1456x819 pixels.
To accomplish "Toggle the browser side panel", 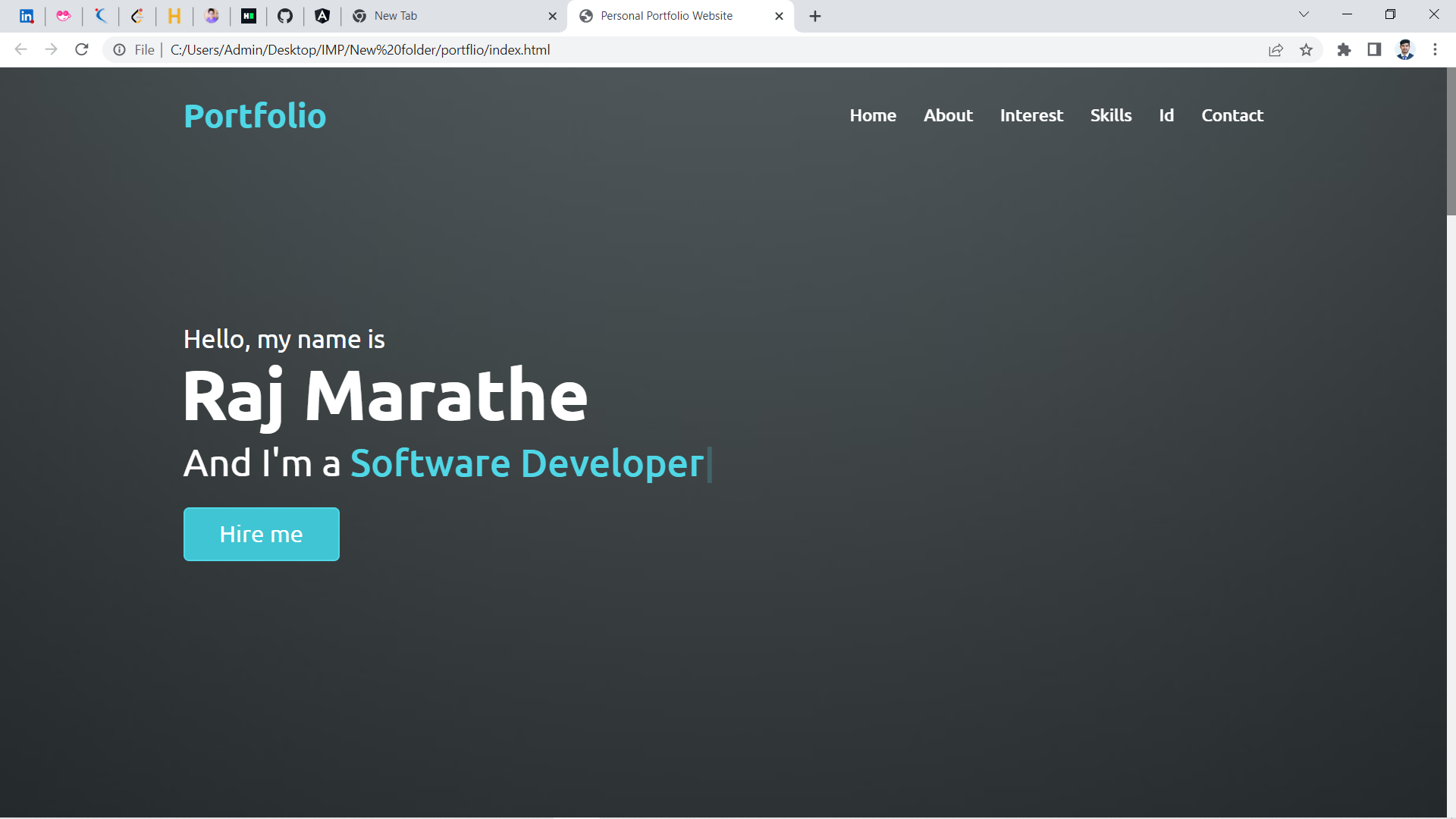I will click(1374, 50).
